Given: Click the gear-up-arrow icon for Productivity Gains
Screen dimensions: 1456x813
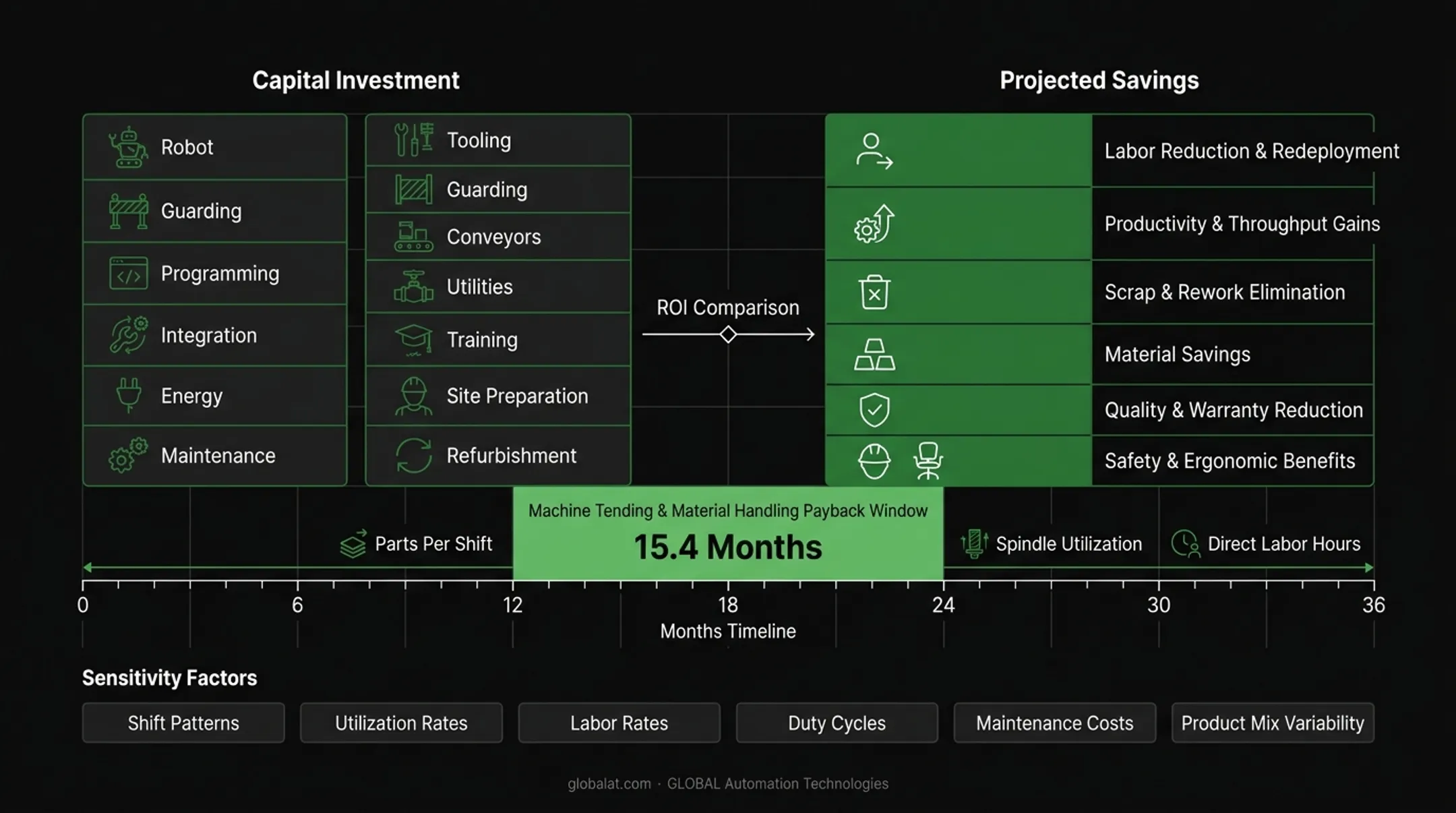Looking at the screenshot, I should pyautogui.click(x=874, y=224).
